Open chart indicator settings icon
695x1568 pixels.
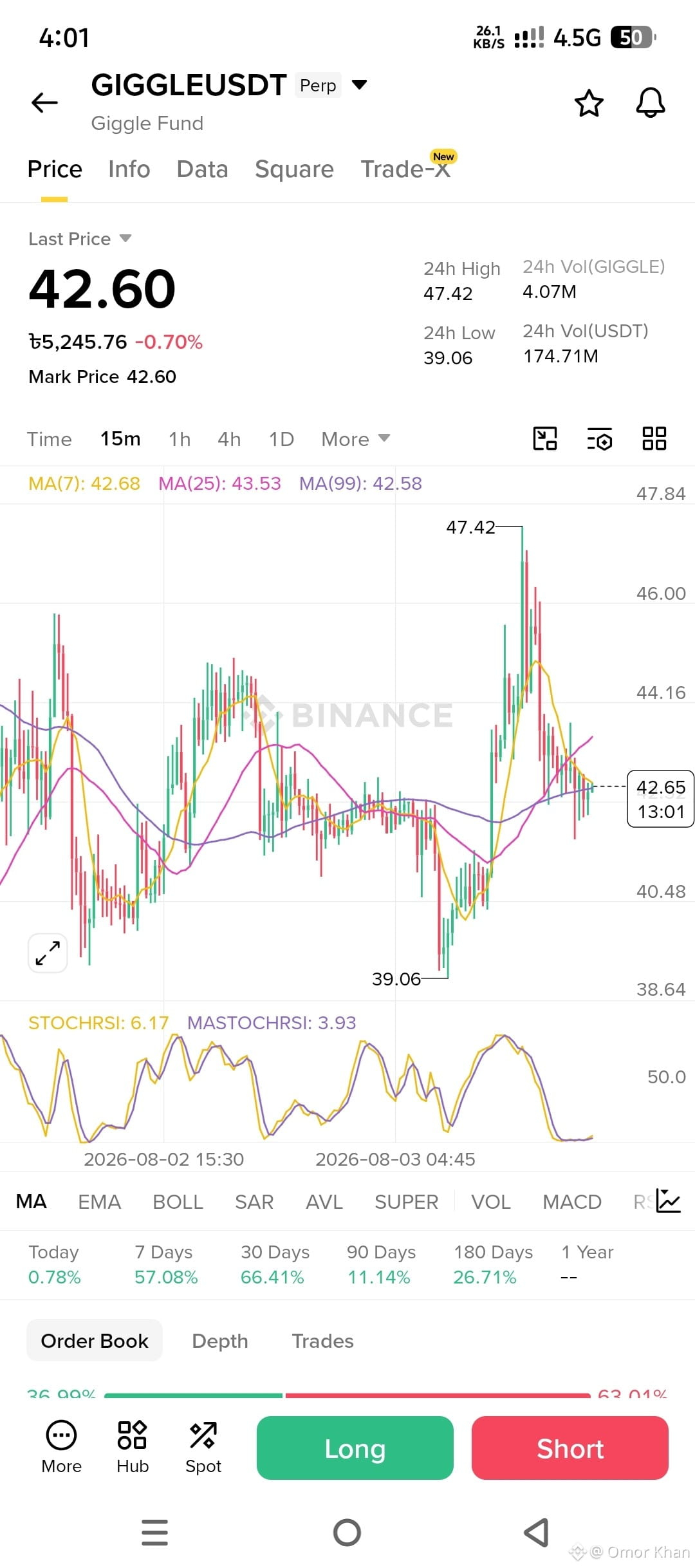click(x=600, y=439)
